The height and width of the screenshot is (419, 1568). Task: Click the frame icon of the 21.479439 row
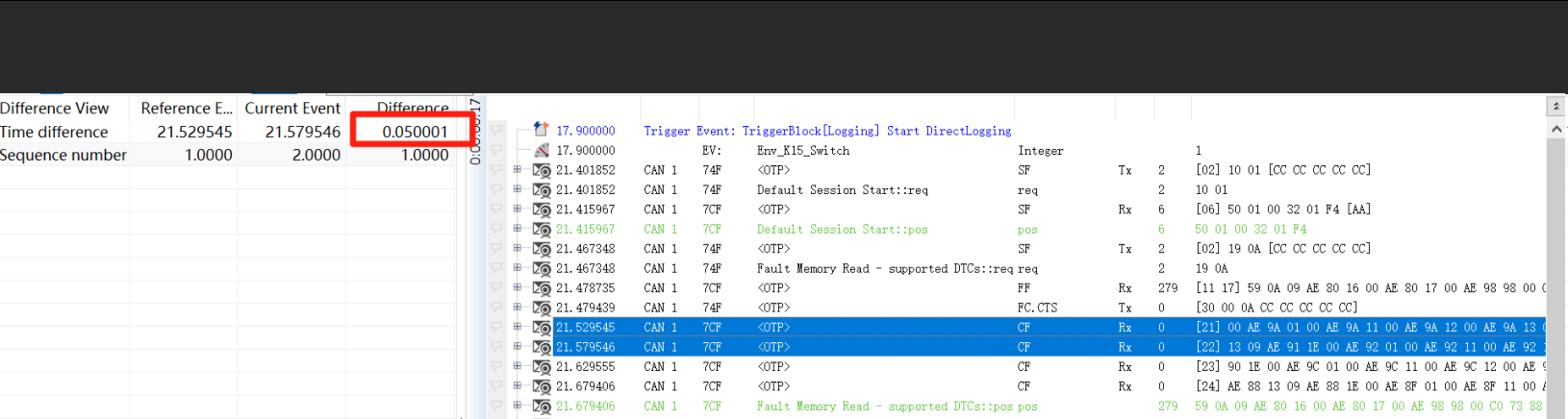point(542,308)
